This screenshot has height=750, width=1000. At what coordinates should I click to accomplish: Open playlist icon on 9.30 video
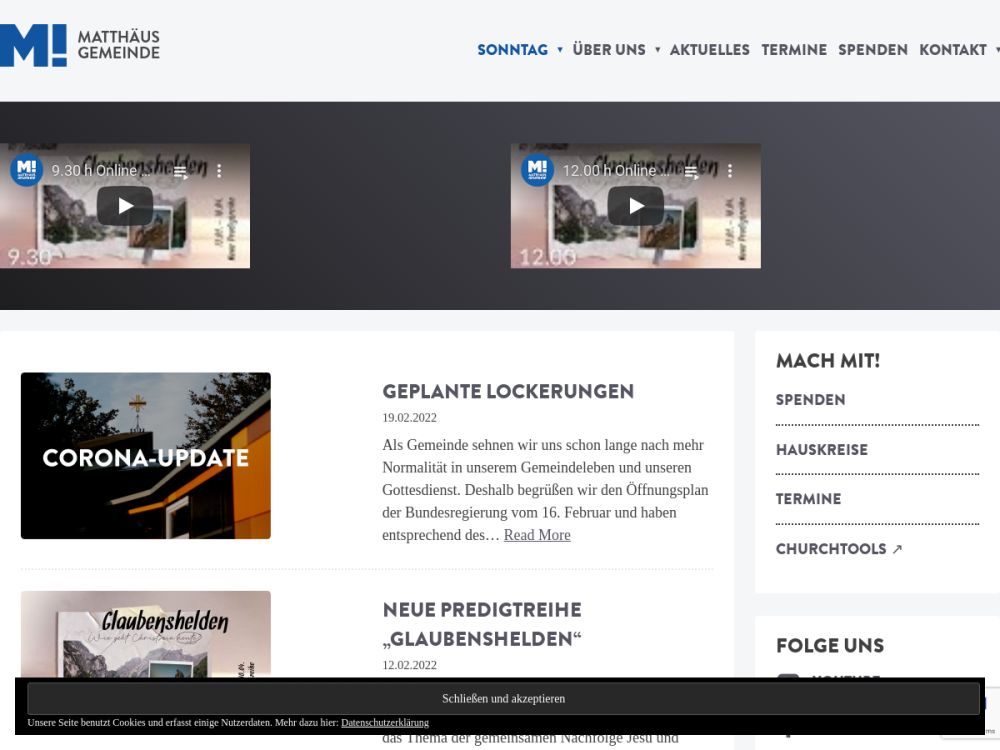pyautogui.click(x=181, y=171)
